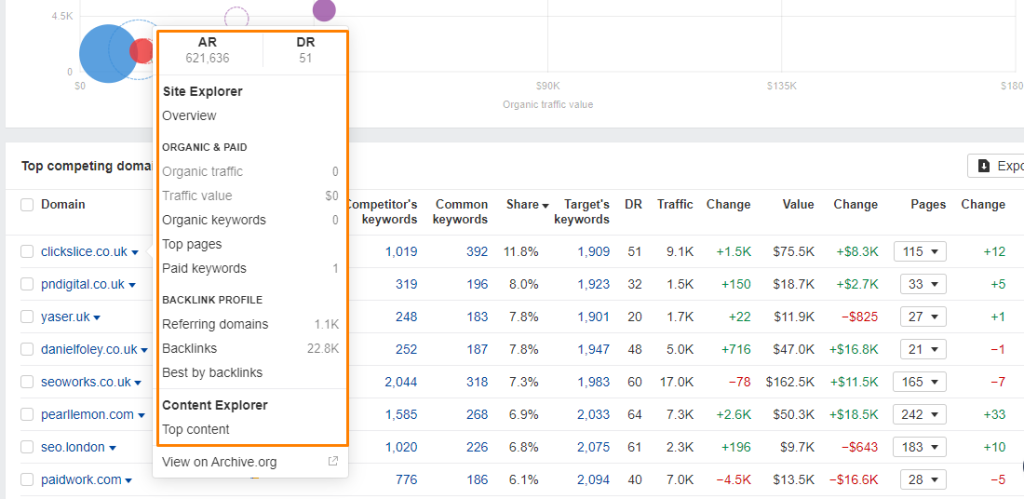Click the Export button
1024x499 pixels.
click(995, 166)
